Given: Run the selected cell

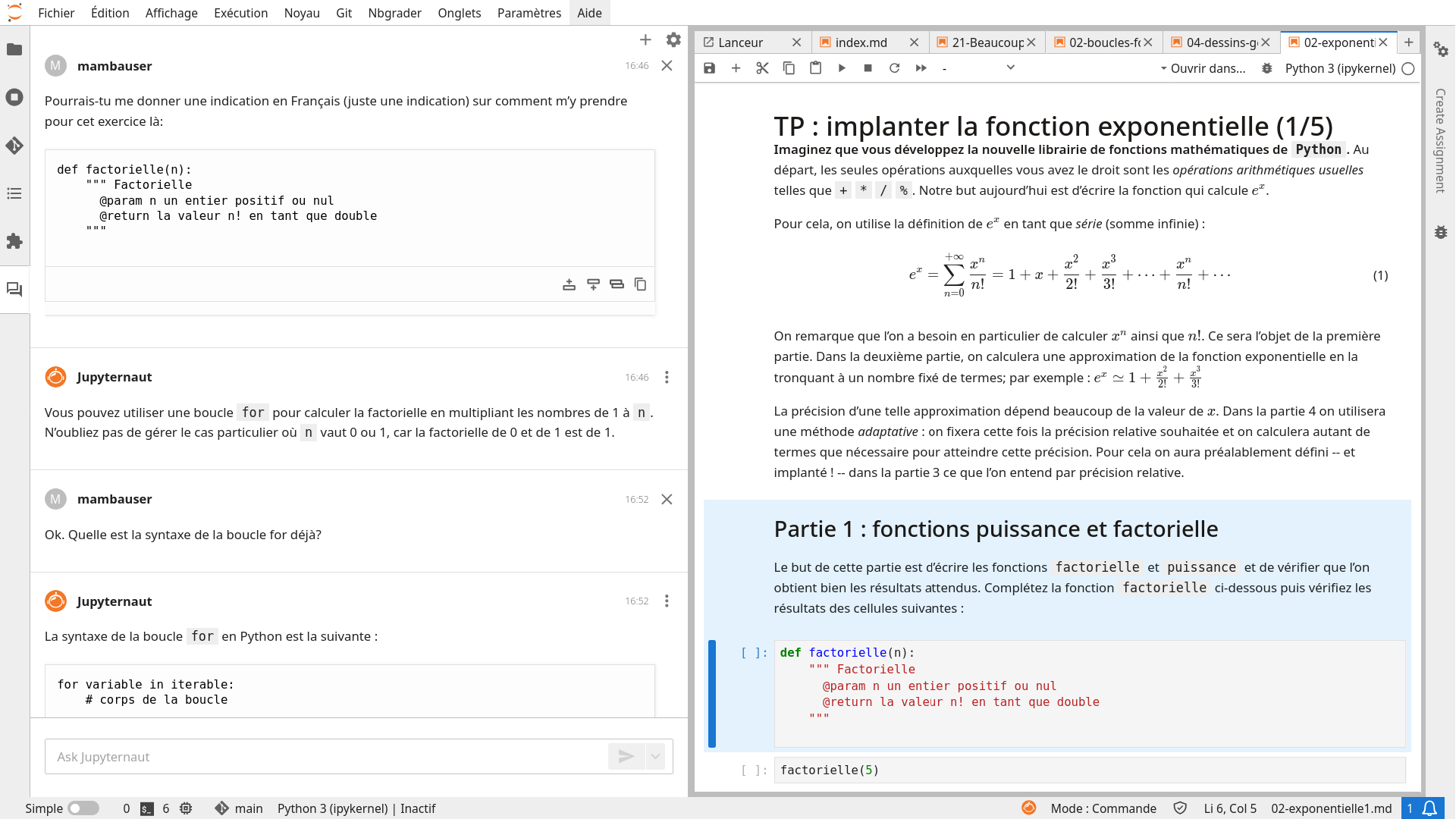Looking at the screenshot, I should (x=842, y=68).
